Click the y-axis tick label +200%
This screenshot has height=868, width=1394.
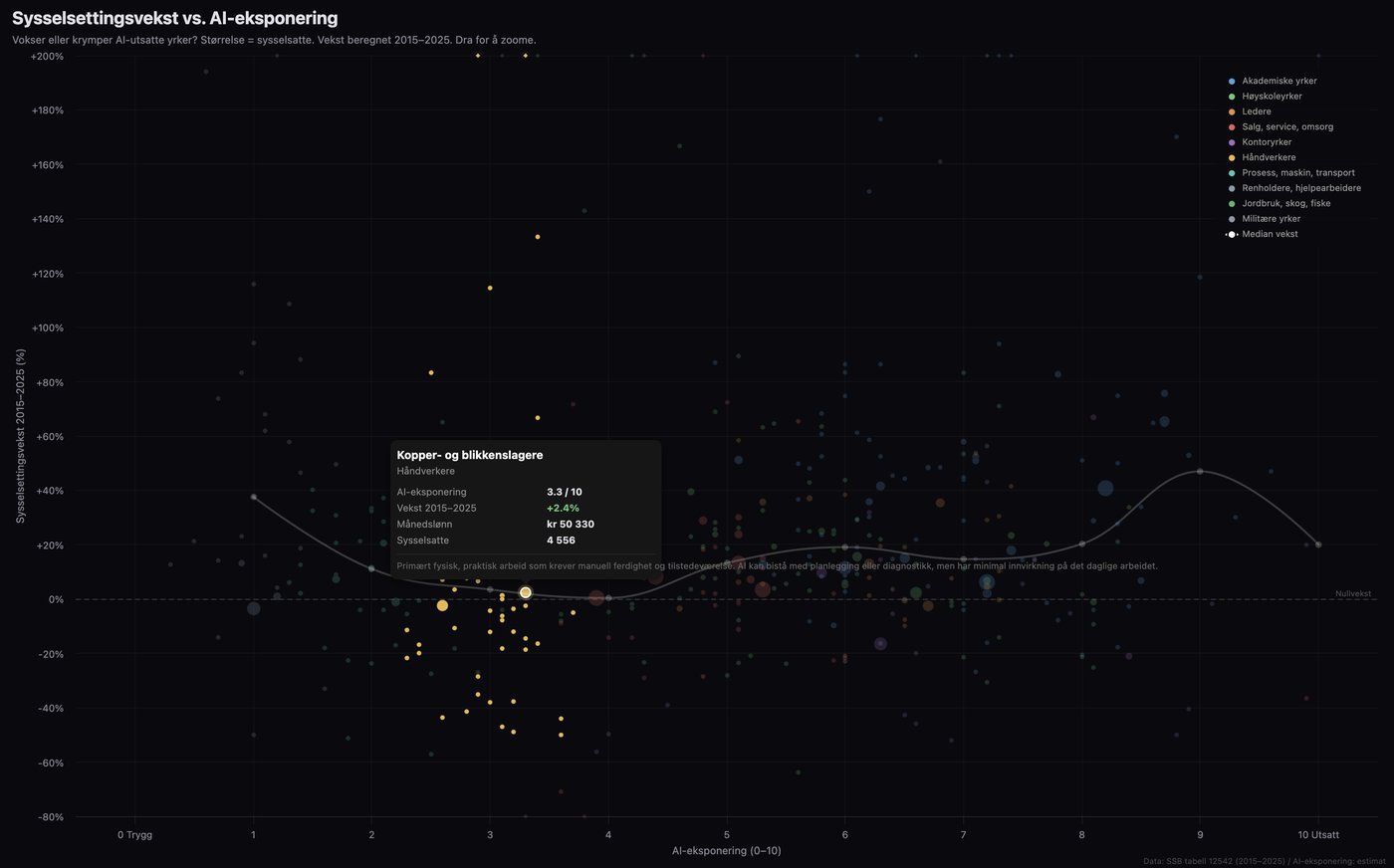47,57
